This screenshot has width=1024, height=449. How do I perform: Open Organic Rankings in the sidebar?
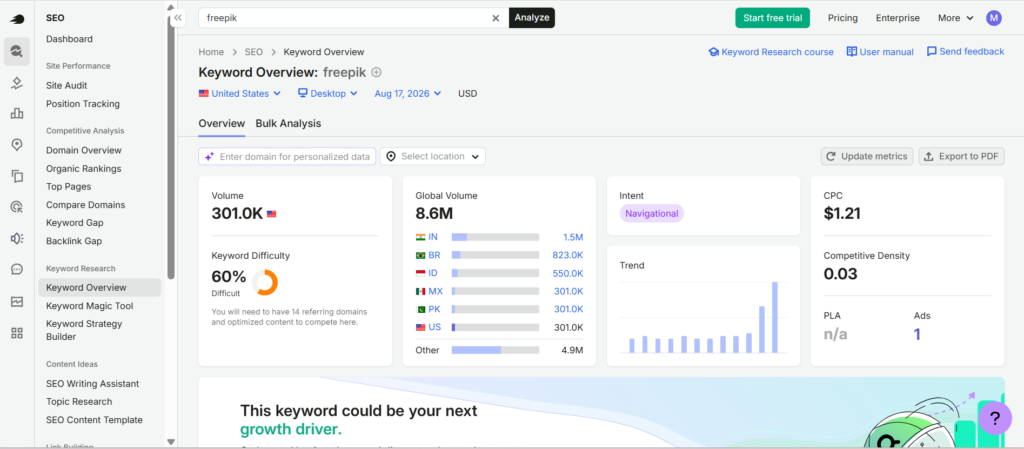[84, 168]
